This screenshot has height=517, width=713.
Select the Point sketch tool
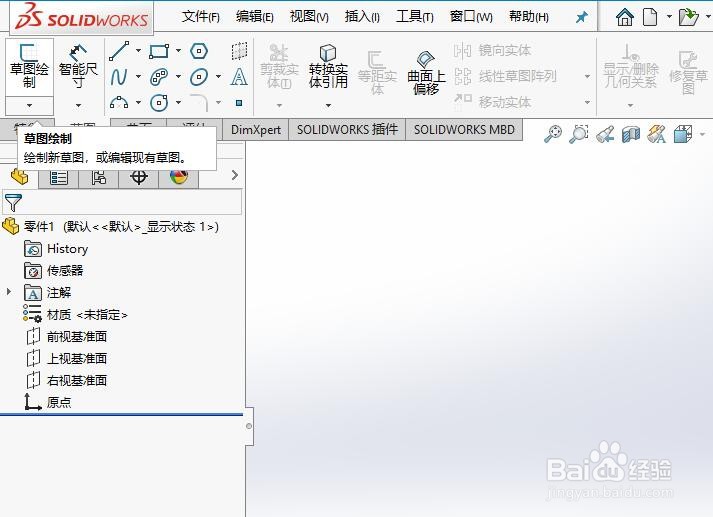(239, 103)
